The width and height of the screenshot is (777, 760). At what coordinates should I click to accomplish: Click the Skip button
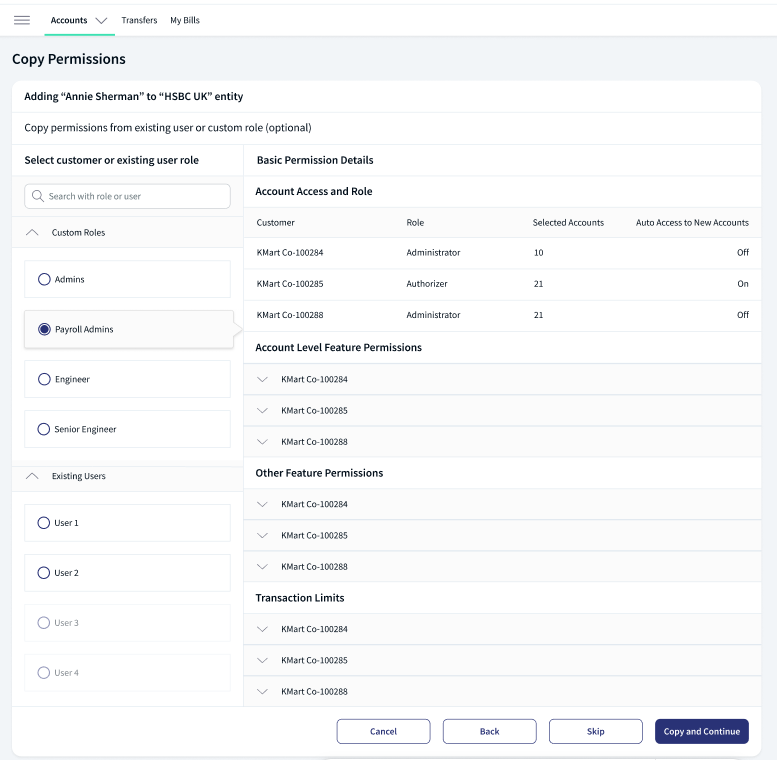point(596,731)
